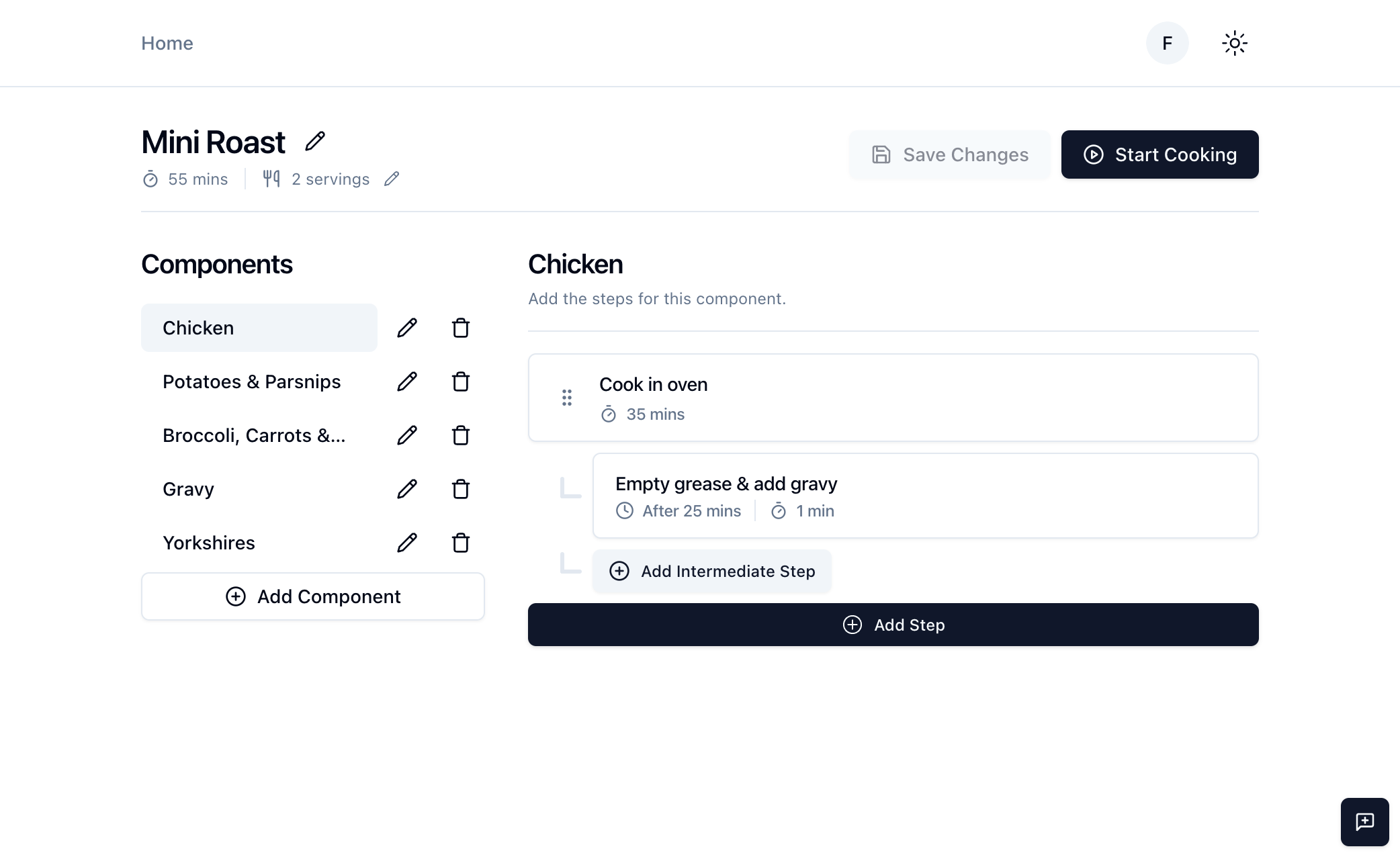Edit the Mini Roast recipe title
The image size is (1400, 857).
pos(314,141)
